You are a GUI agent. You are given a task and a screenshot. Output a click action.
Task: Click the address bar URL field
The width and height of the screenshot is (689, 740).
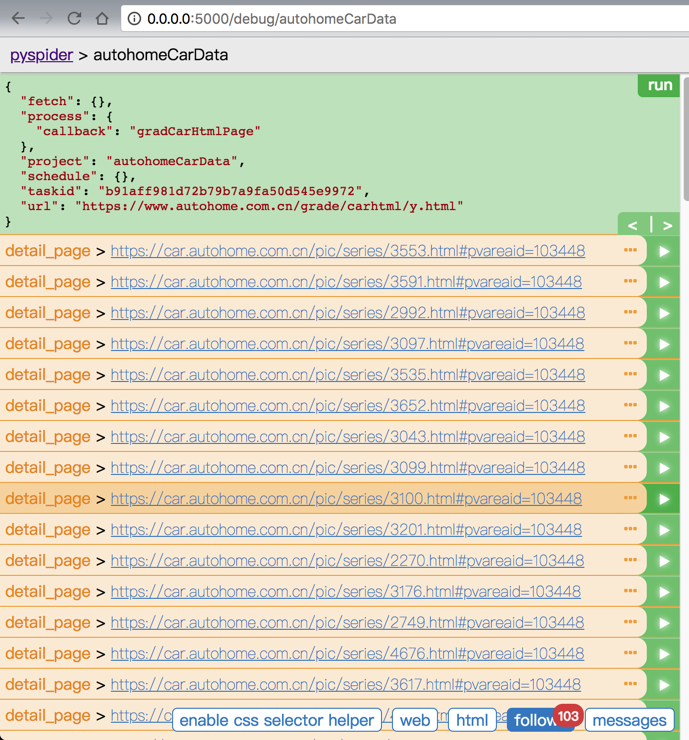tap(400, 18)
